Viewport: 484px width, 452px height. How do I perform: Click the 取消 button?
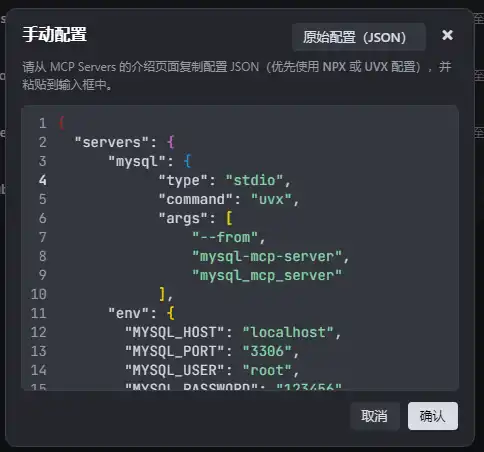(375, 416)
